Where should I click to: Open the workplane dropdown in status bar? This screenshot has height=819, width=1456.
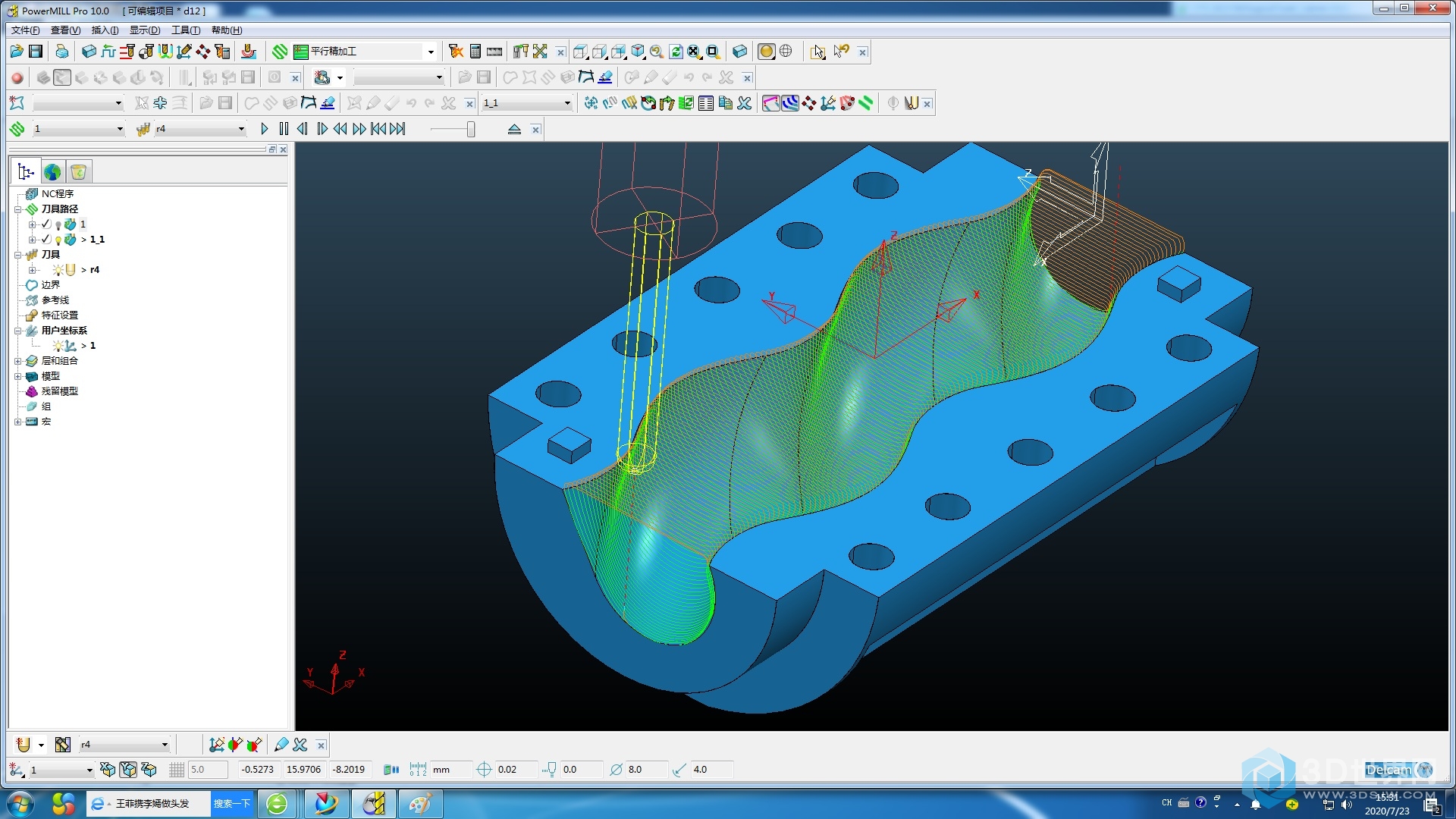(89, 770)
